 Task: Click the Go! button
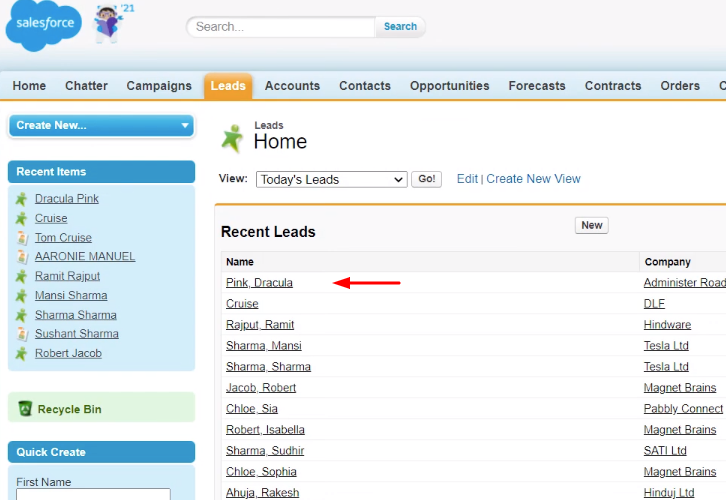(426, 179)
